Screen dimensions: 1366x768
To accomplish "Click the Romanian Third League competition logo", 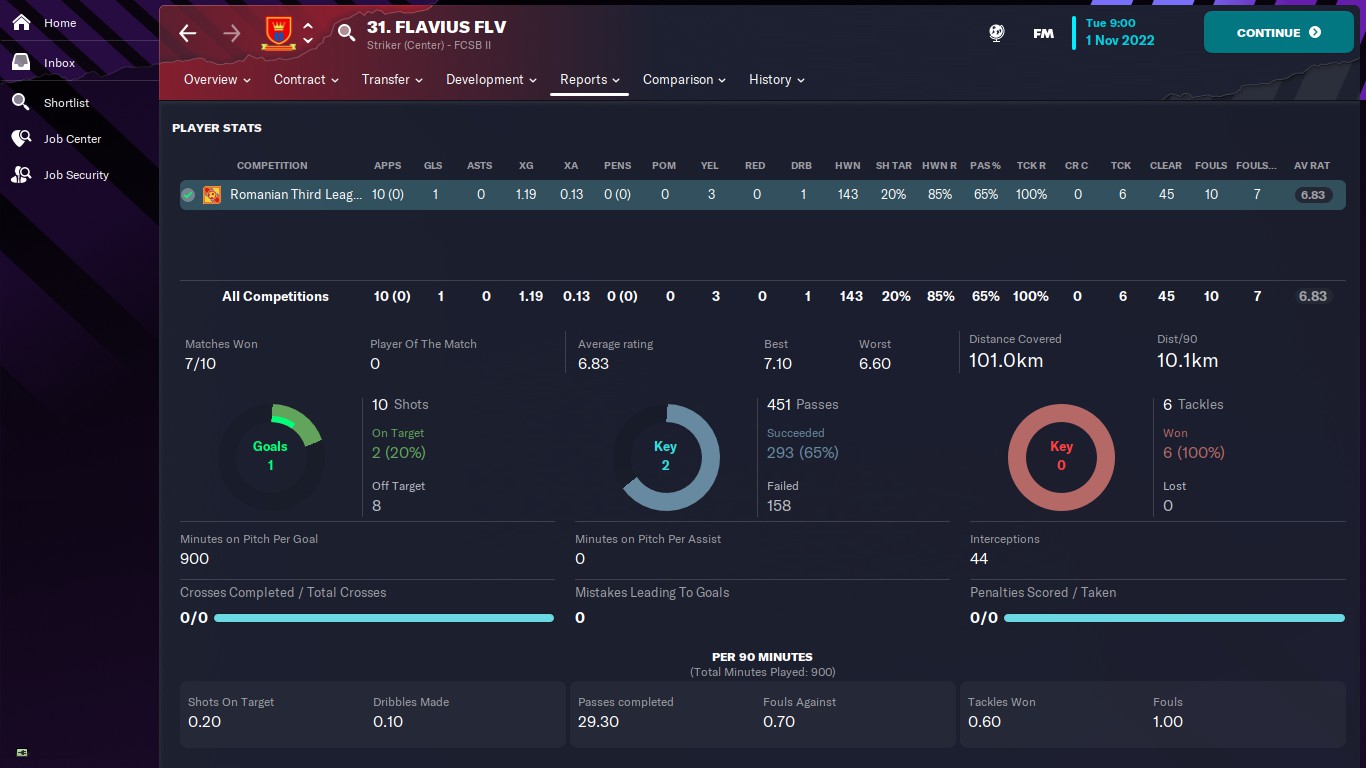I will (x=212, y=195).
